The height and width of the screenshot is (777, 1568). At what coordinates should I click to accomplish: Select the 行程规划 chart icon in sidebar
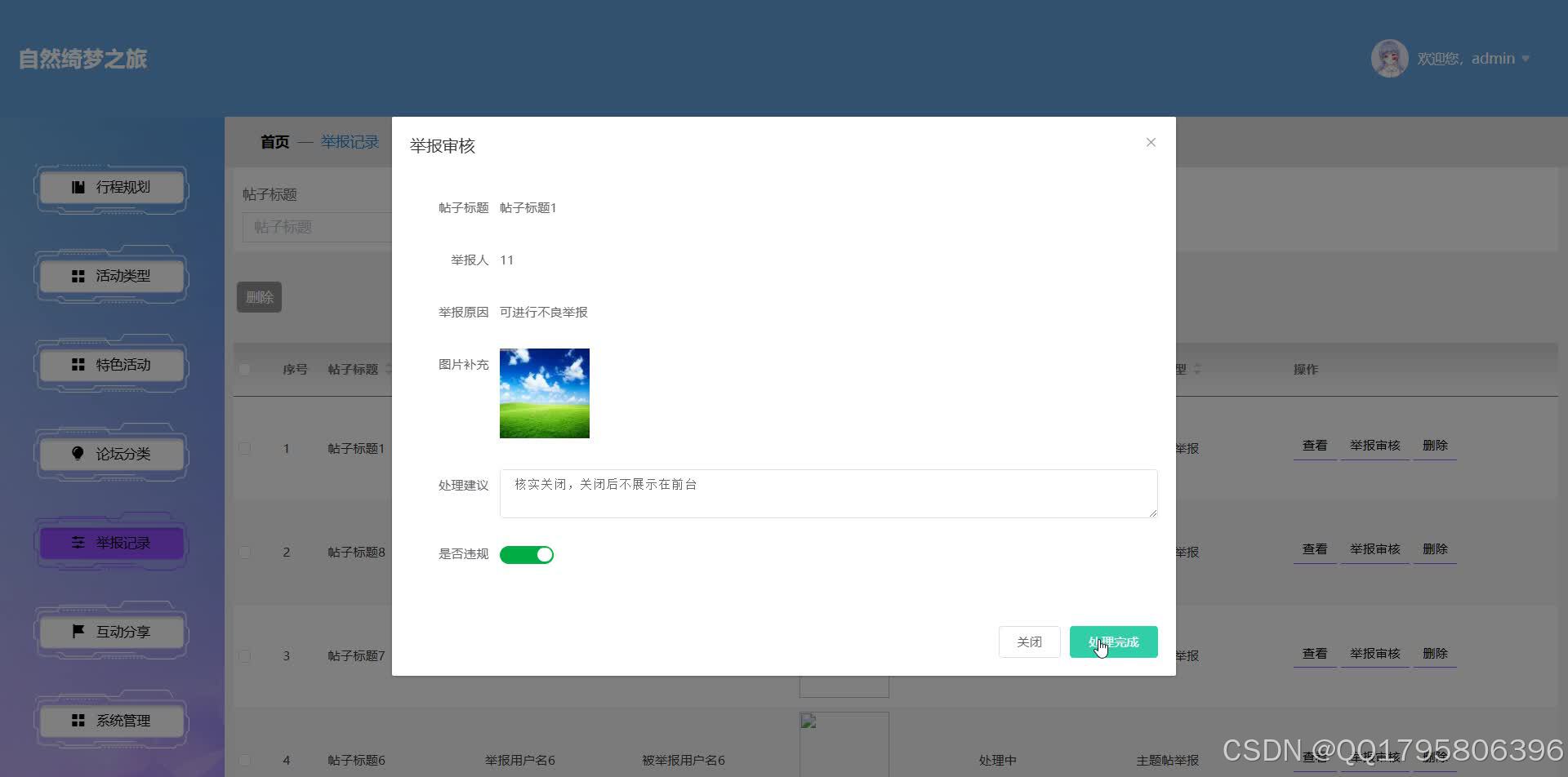[x=78, y=187]
